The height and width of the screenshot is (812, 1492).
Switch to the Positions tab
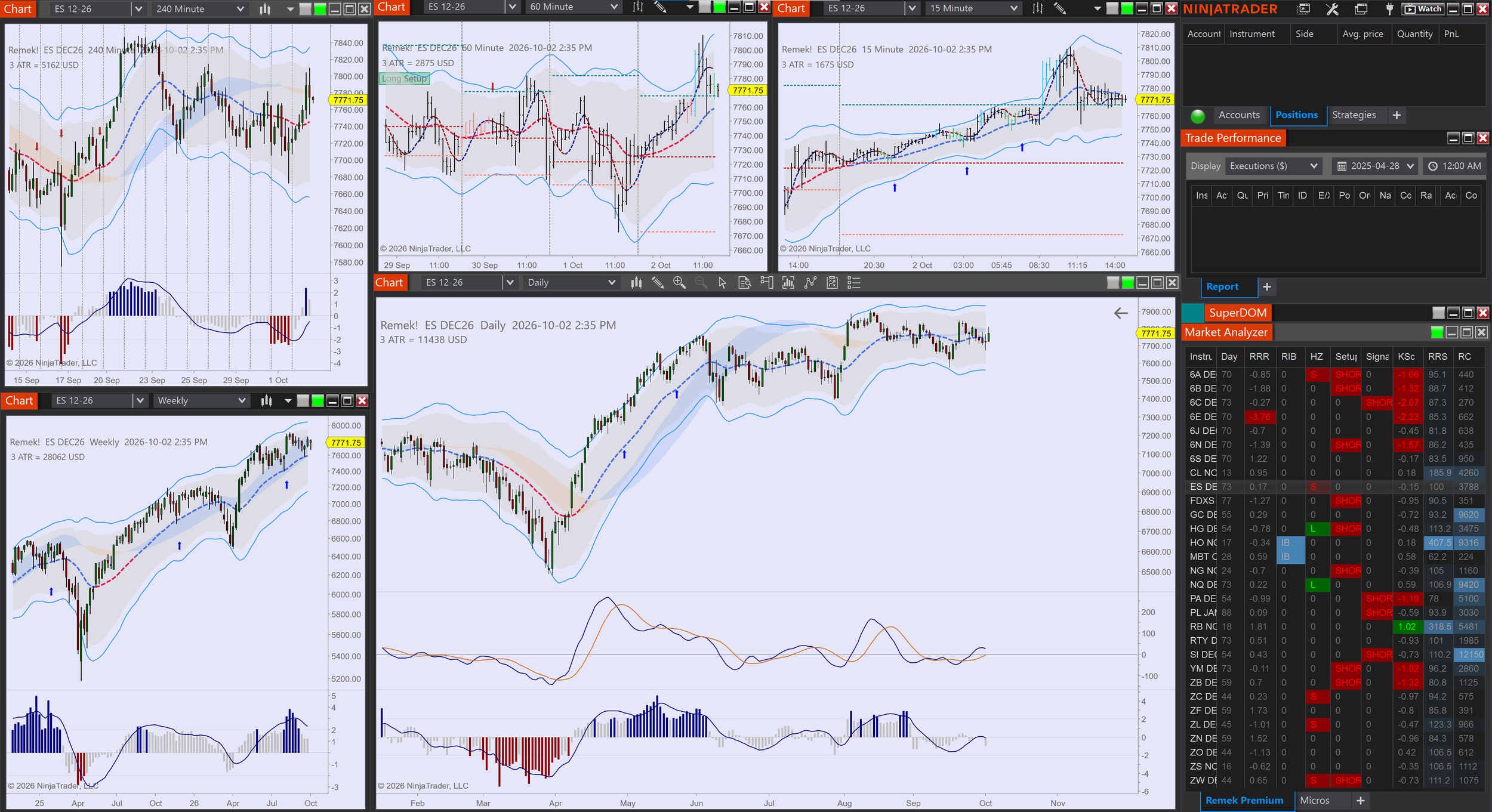(x=1296, y=115)
